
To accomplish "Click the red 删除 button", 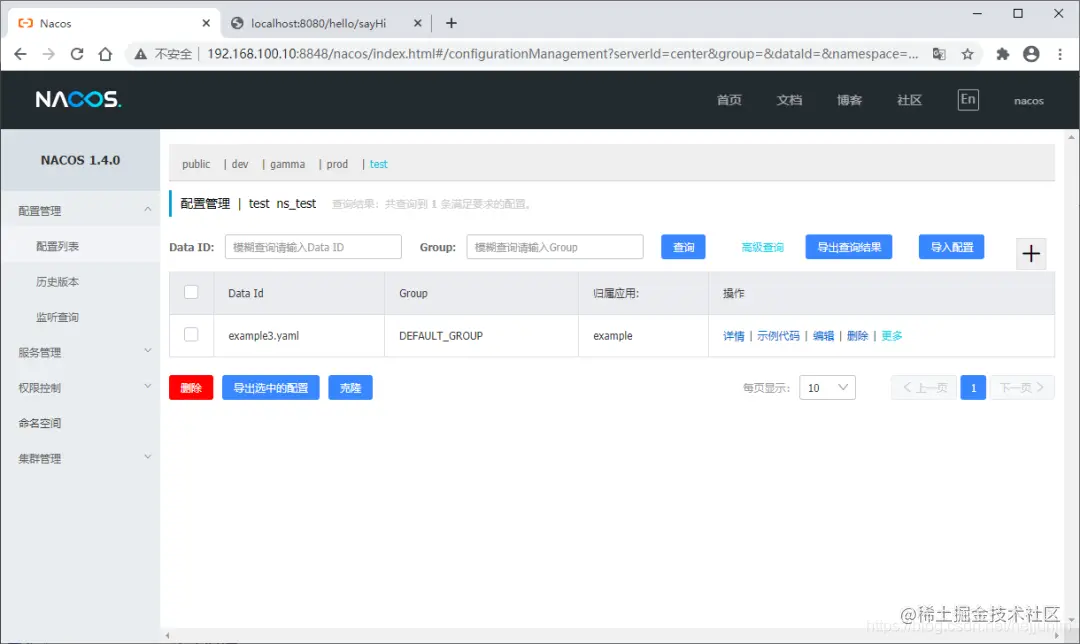I will (191, 388).
